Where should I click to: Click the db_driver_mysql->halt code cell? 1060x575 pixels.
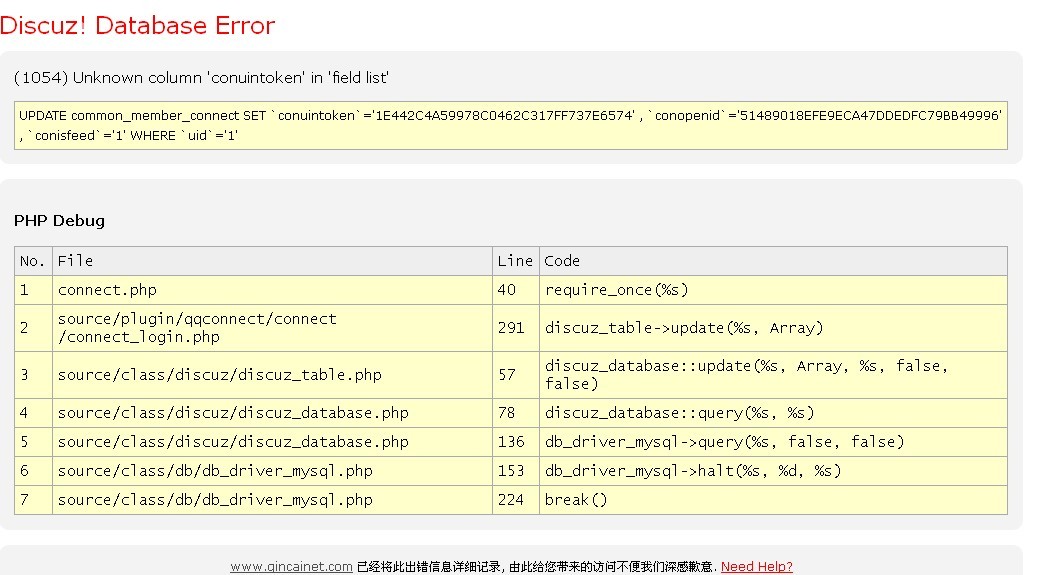[773, 471]
